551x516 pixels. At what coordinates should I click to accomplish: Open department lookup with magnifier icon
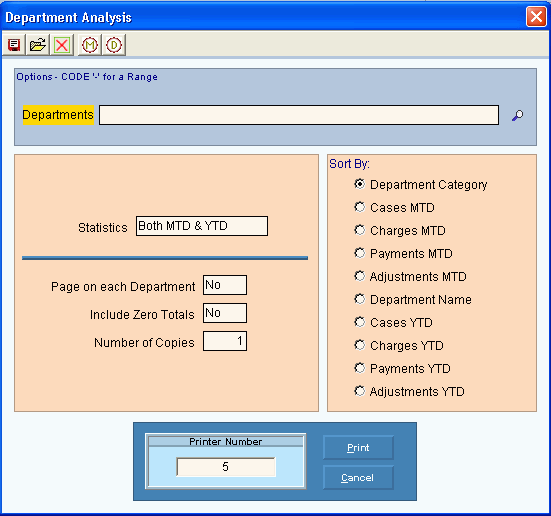[x=517, y=115]
